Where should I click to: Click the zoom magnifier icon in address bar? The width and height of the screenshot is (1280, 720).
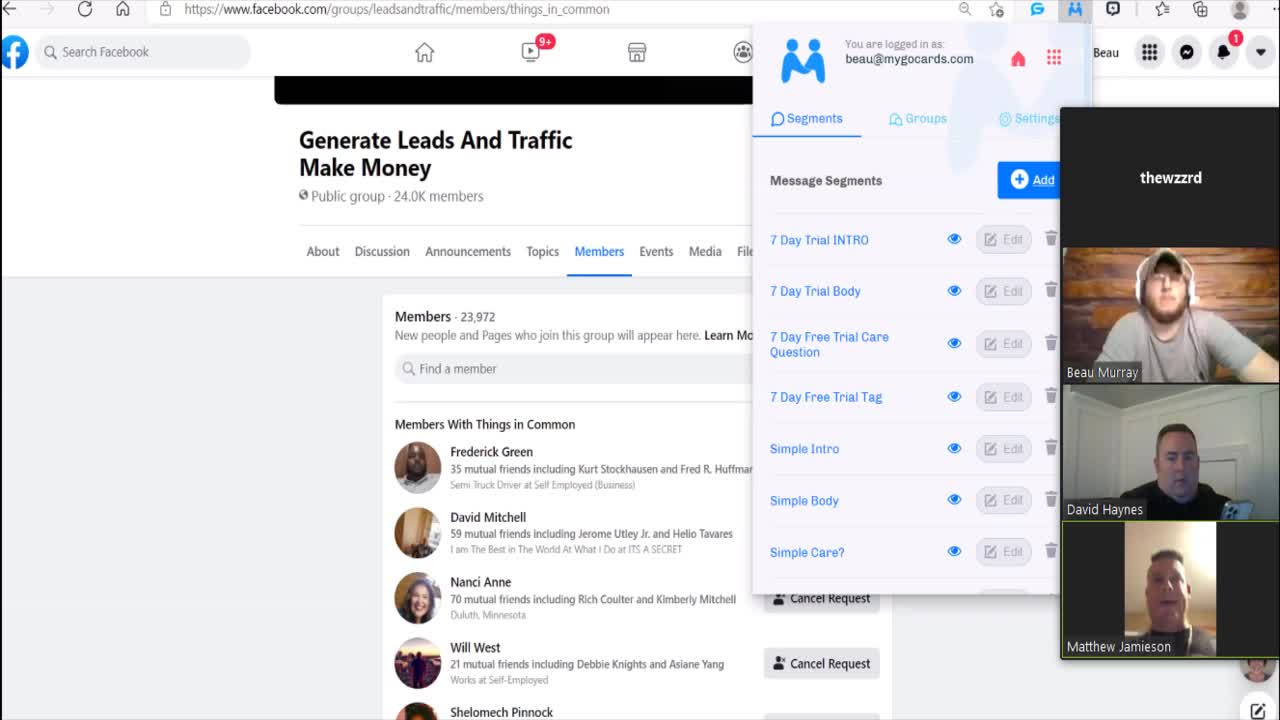click(965, 9)
